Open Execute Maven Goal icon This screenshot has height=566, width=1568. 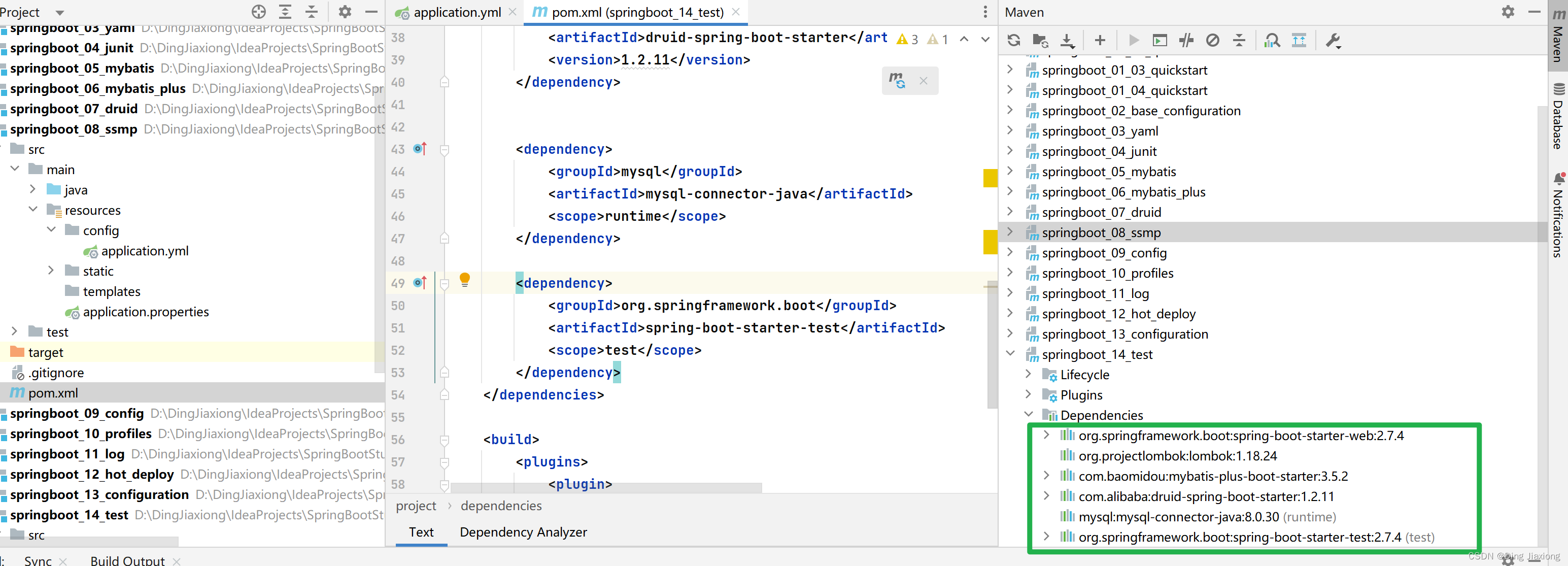tap(1160, 40)
